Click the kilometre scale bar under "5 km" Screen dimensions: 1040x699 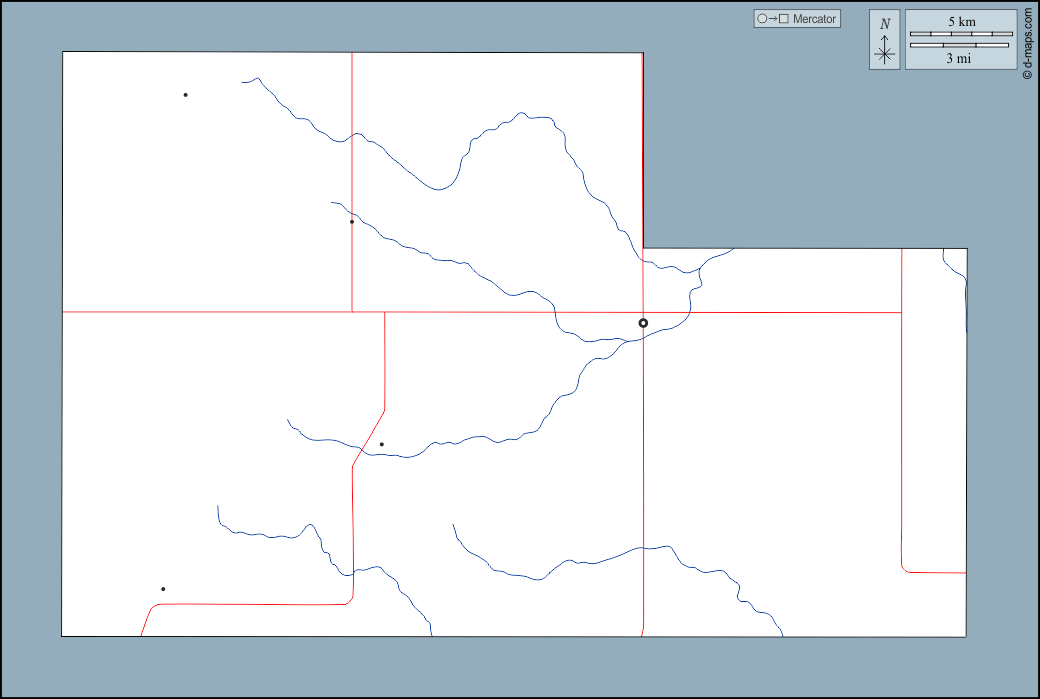click(x=961, y=34)
